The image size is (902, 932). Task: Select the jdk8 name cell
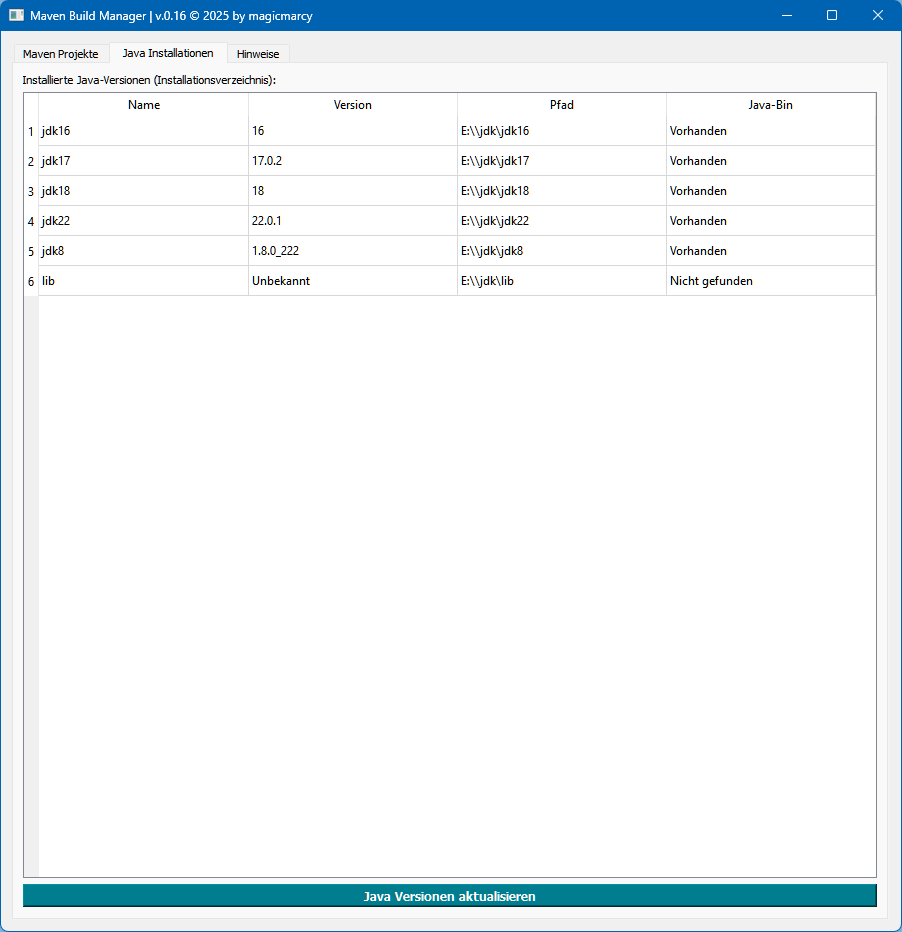(x=144, y=251)
